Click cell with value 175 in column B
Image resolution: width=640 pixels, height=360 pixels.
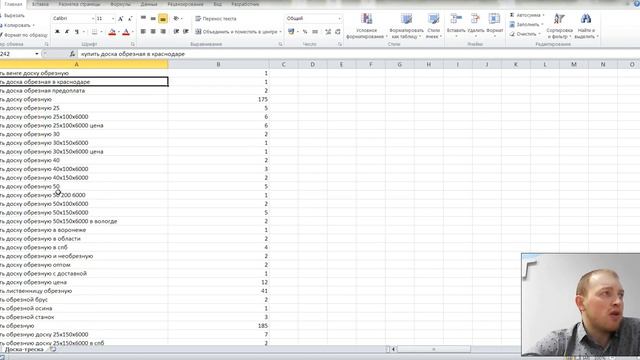coord(218,99)
